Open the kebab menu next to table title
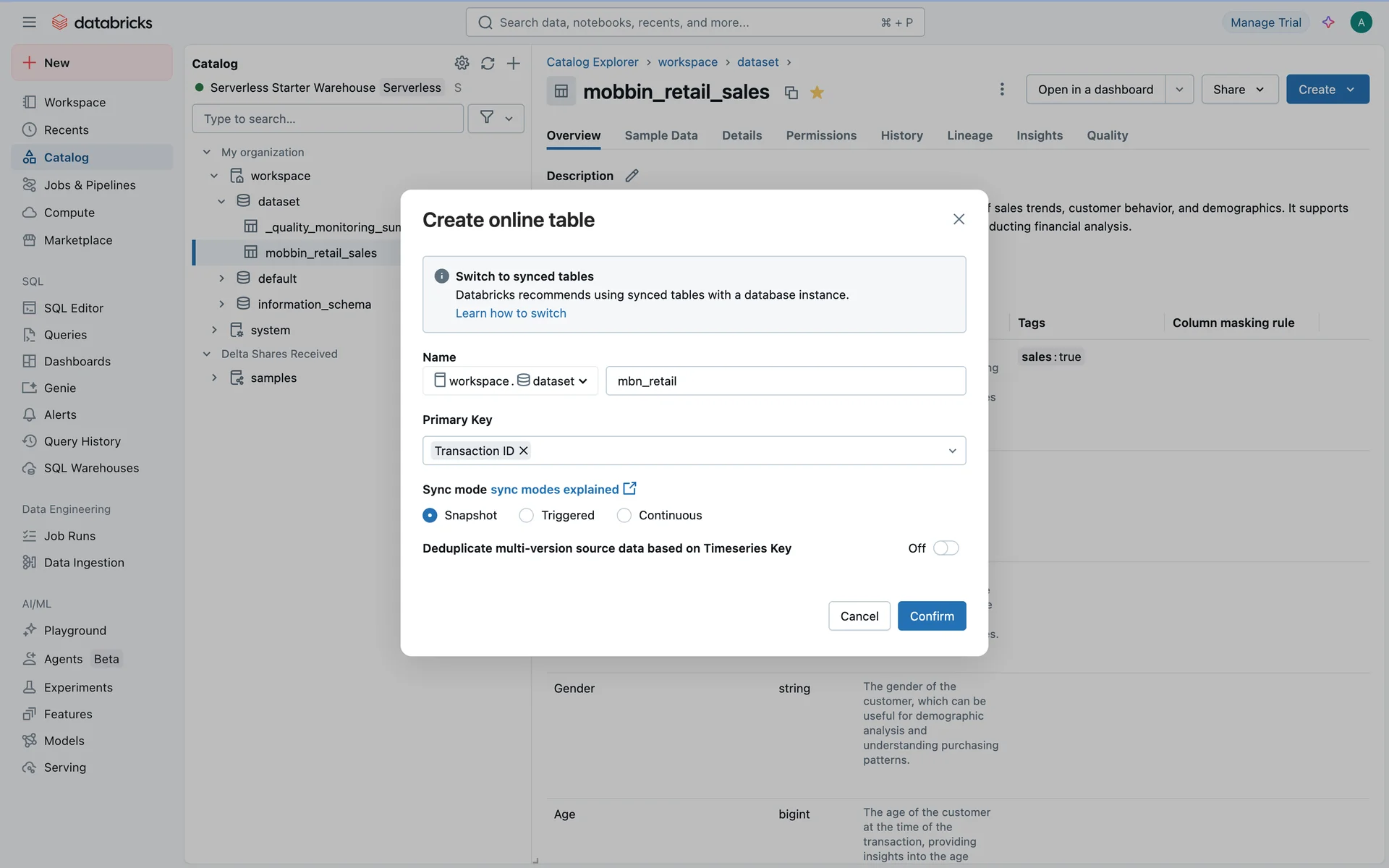This screenshot has width=1389, height=868. pyautogui.click(x=1001, y=89)
